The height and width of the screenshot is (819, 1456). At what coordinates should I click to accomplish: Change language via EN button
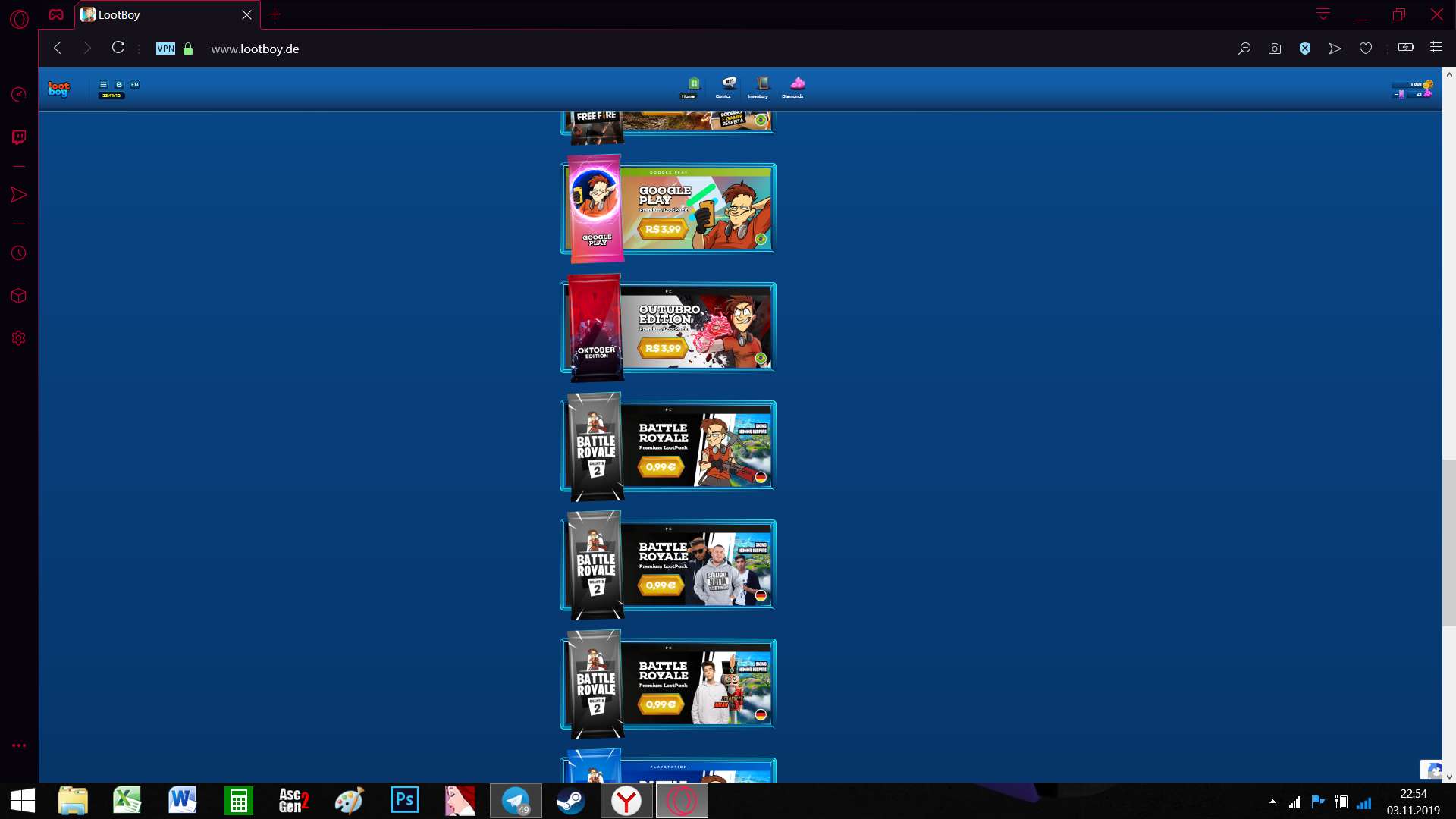135,85
